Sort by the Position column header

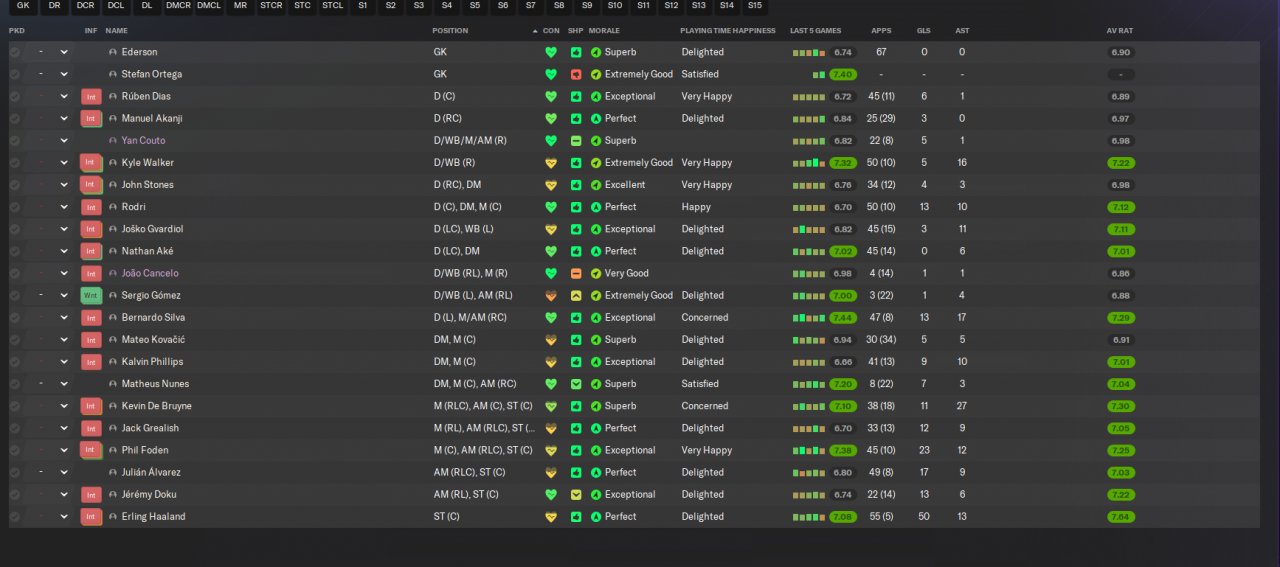click(x=450, y=31)
